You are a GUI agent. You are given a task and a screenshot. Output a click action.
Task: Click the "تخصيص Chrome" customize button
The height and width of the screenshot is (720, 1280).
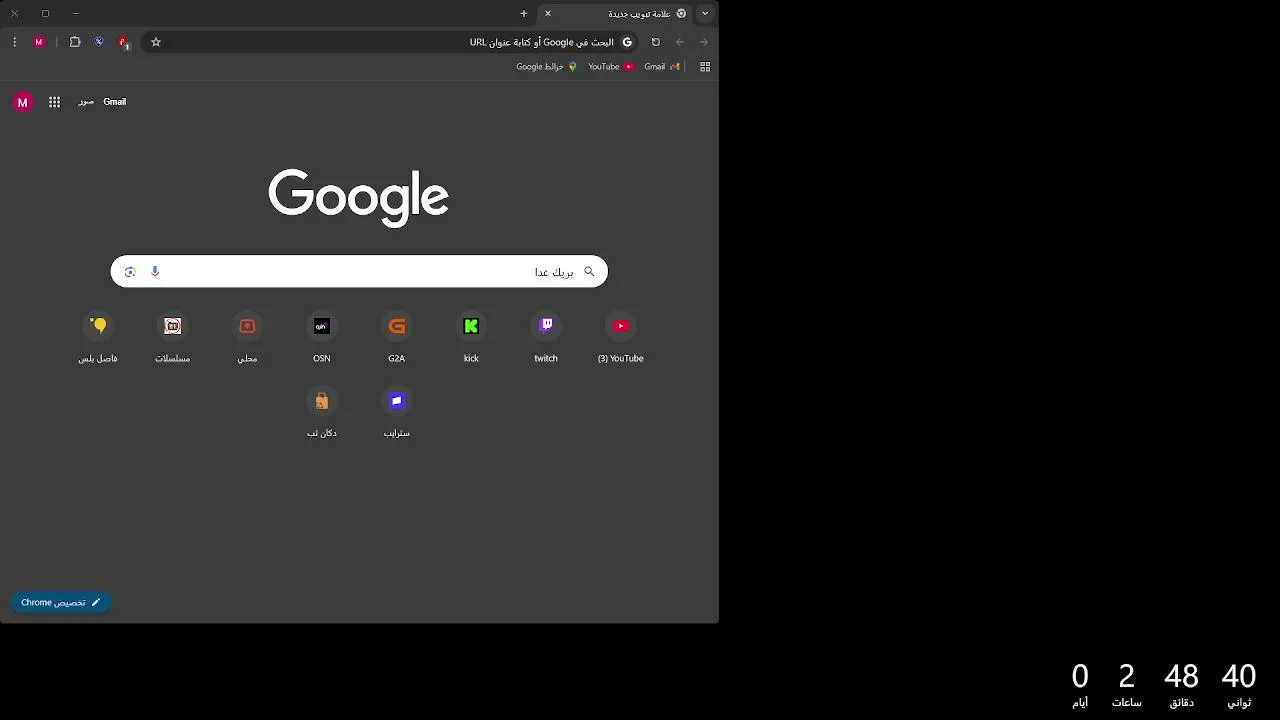tap(61, 602)
